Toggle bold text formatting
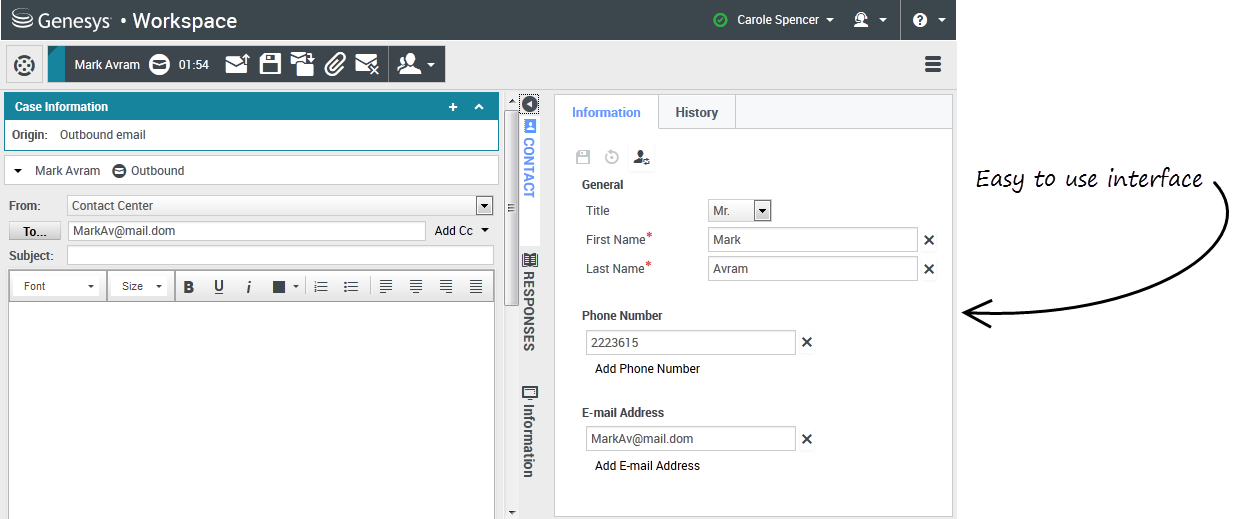The width and height of the screenshot is (1238, 519). [x=188, y=287]
